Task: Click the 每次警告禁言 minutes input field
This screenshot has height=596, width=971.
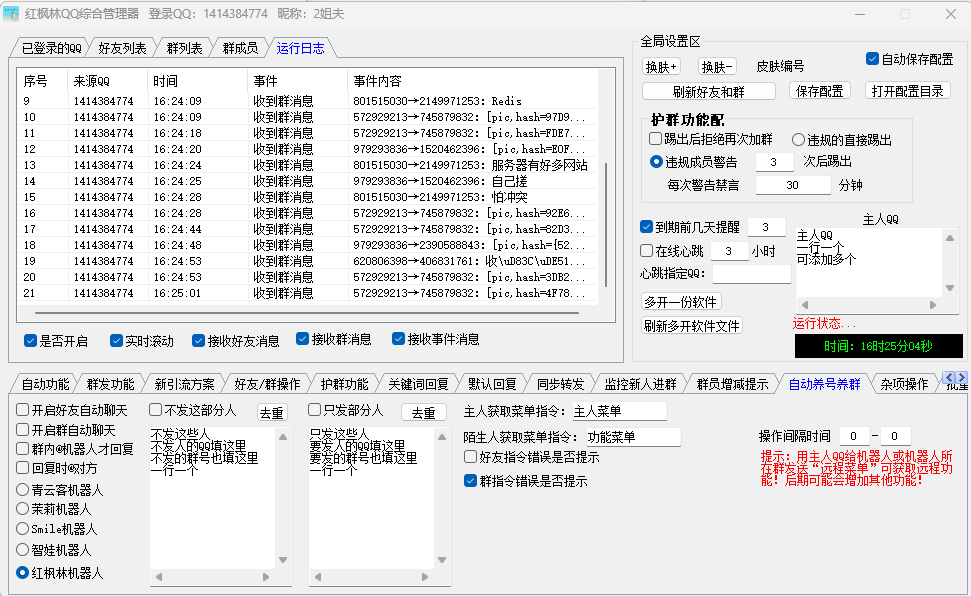Action: (792, 185)
